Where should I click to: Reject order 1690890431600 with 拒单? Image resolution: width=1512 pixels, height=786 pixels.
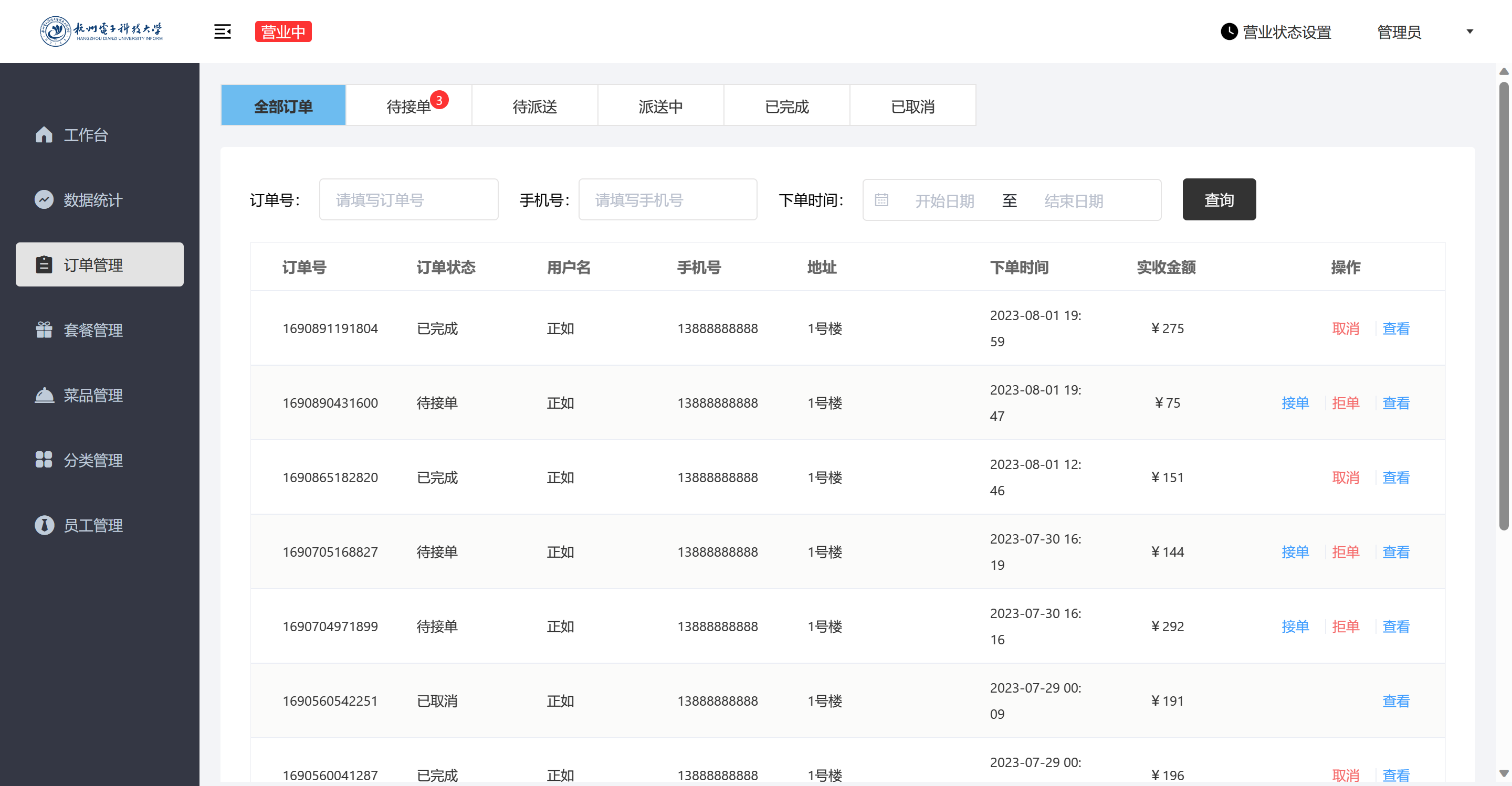(1346, 403)
